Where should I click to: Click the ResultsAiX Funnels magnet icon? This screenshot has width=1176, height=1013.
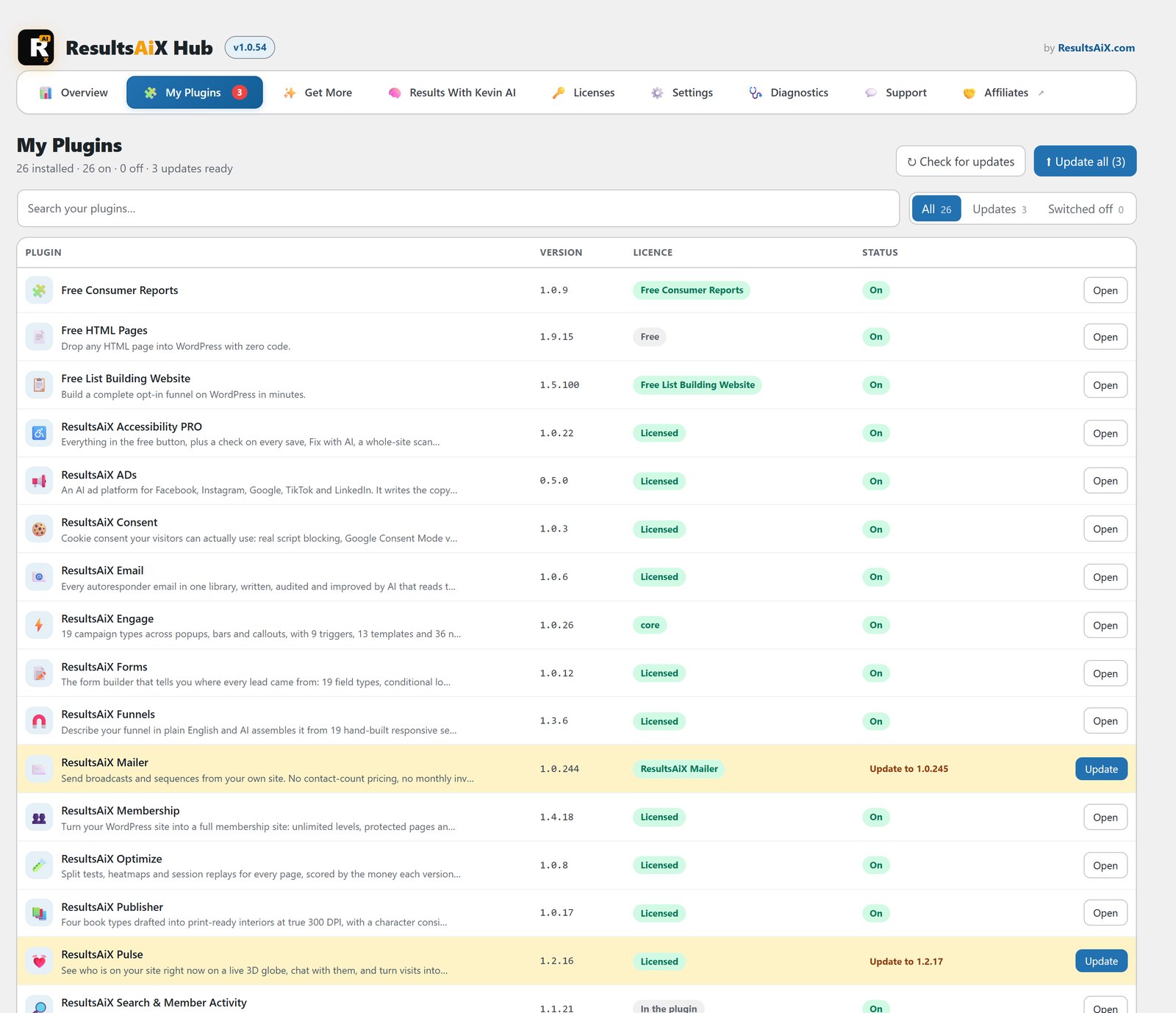(x=39, y=721)
